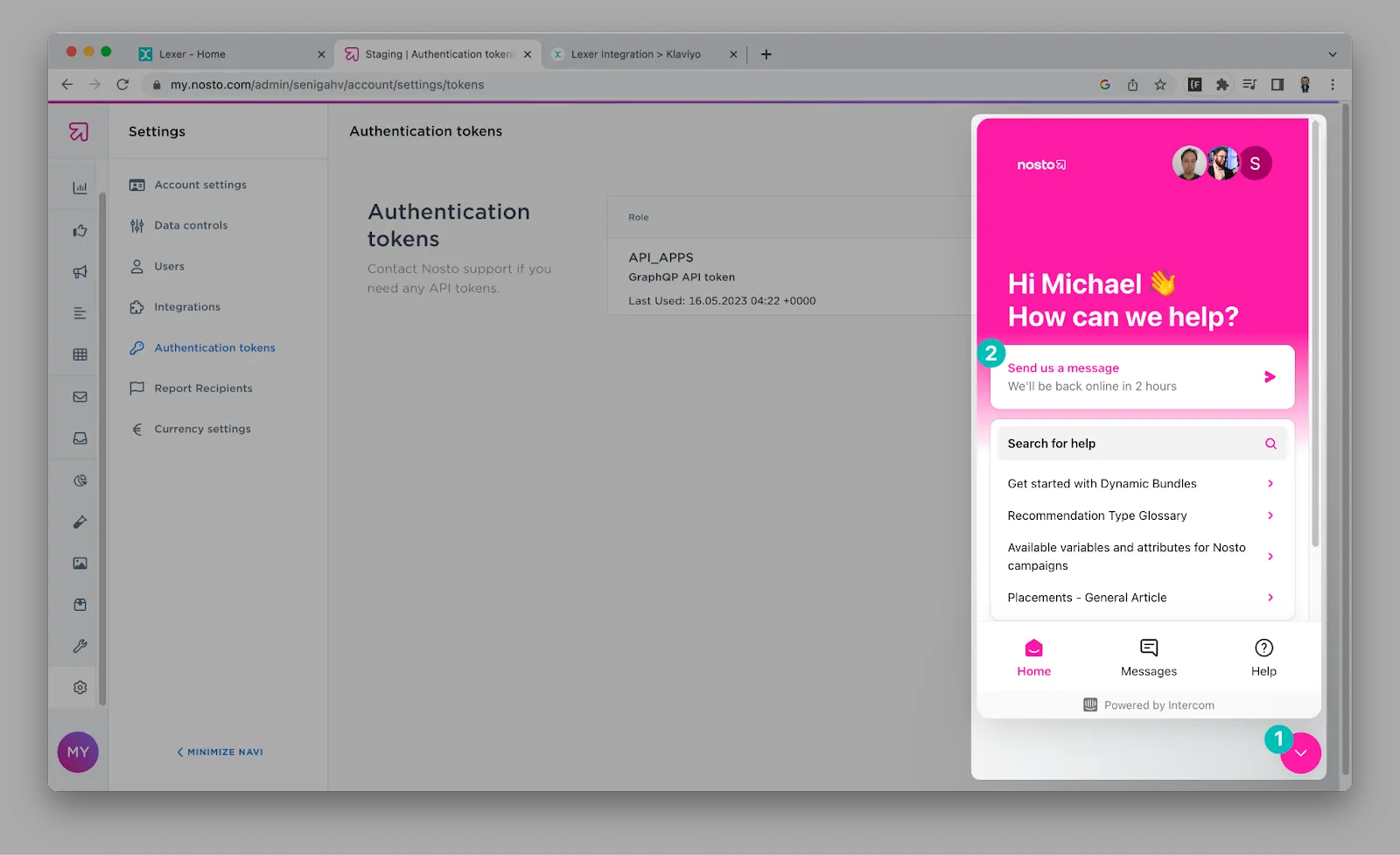
Task: Open Data controls settings
Action: [x=191, y=225]
